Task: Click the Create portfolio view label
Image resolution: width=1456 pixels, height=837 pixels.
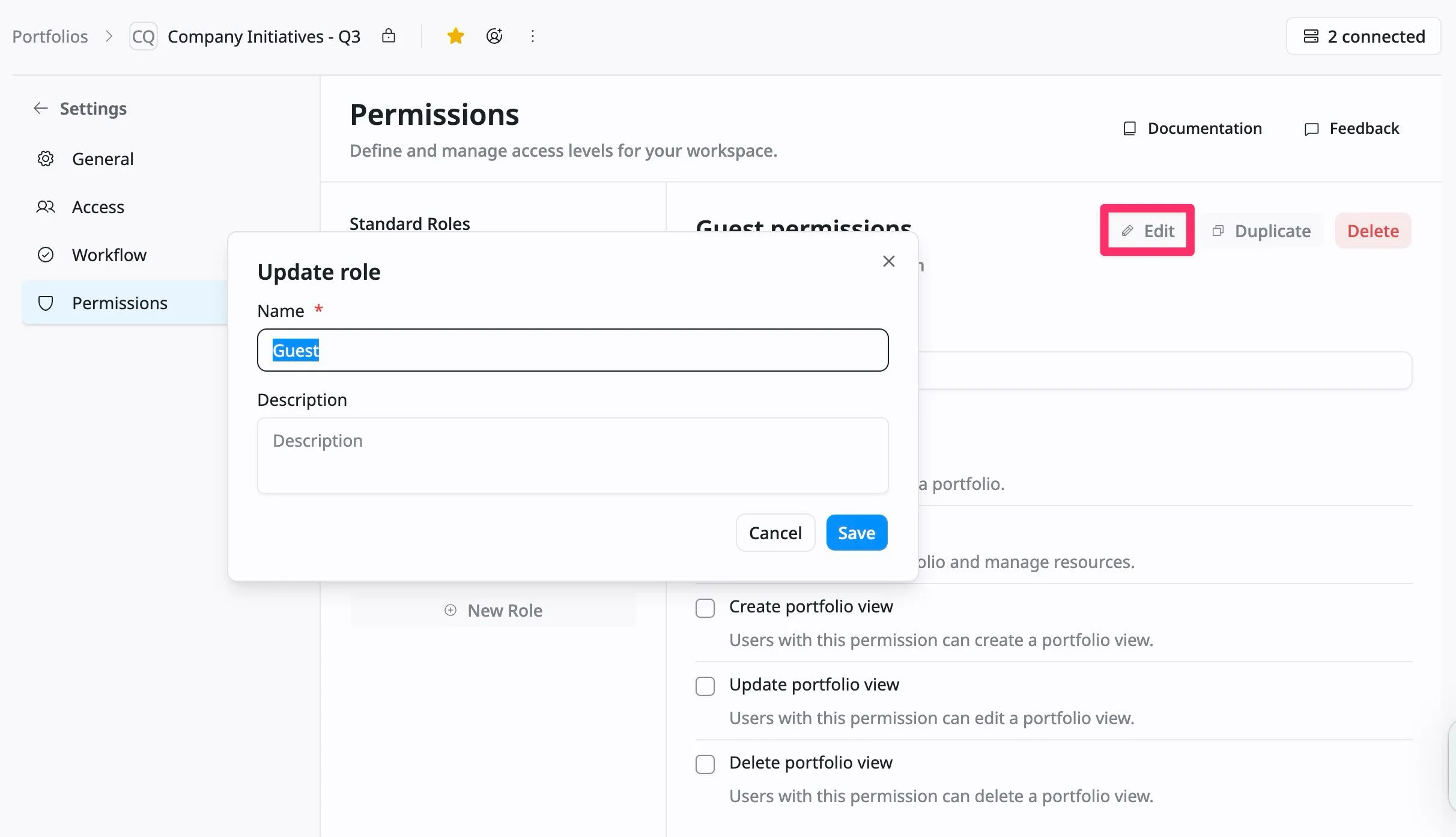Action: 811,606
